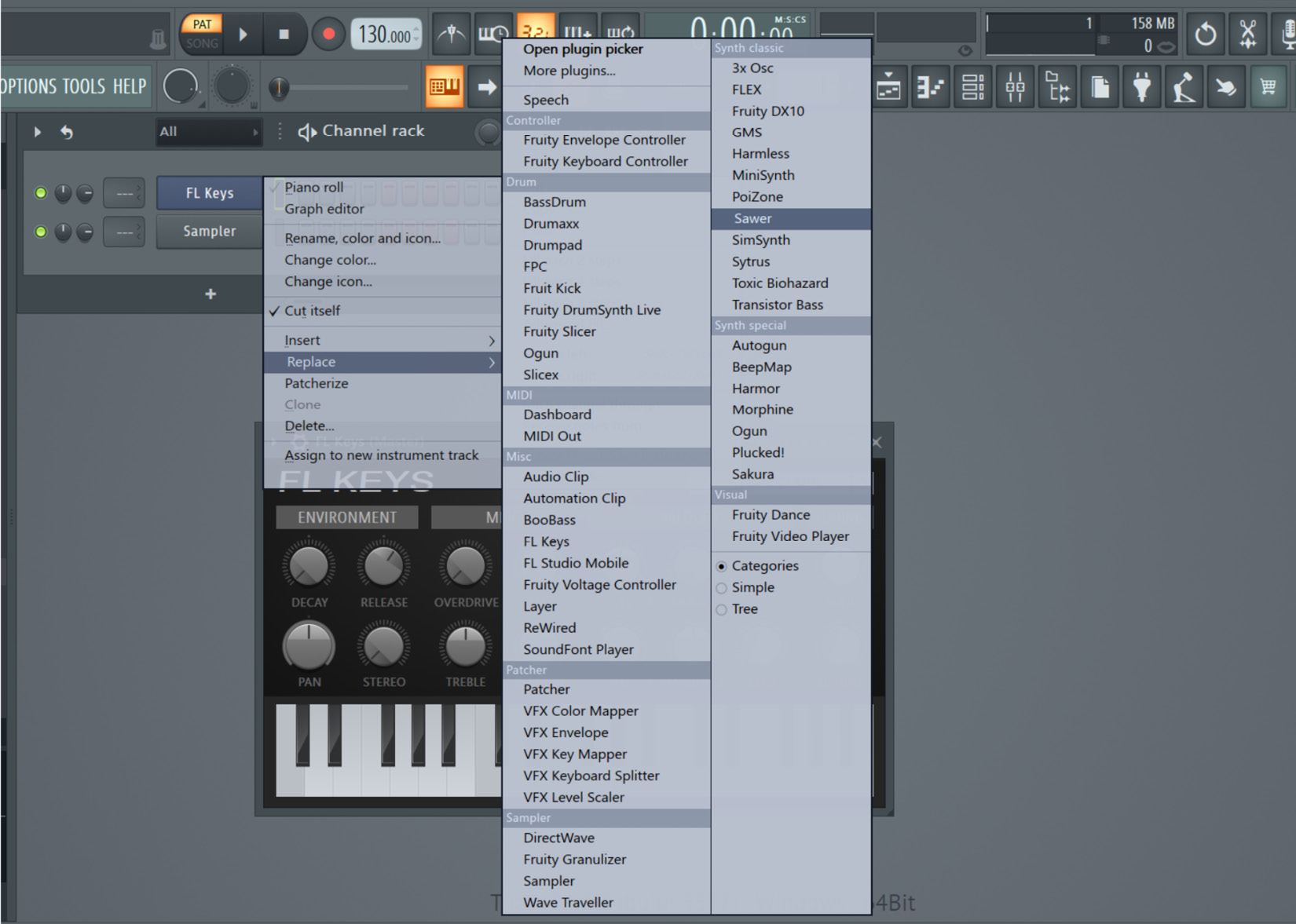
Task: Toggle wait for input before recording
Action: (x=493, y=34)
